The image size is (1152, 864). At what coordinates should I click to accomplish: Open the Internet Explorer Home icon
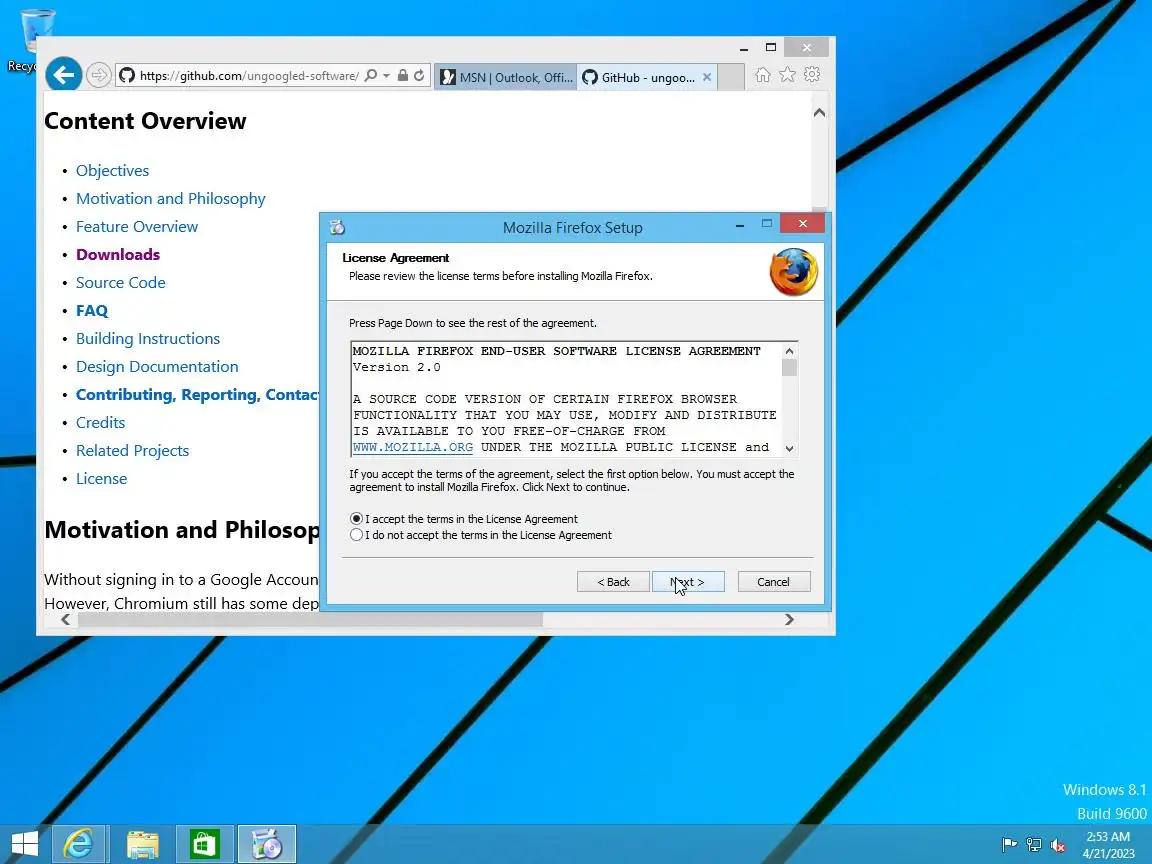pos(763,74)
